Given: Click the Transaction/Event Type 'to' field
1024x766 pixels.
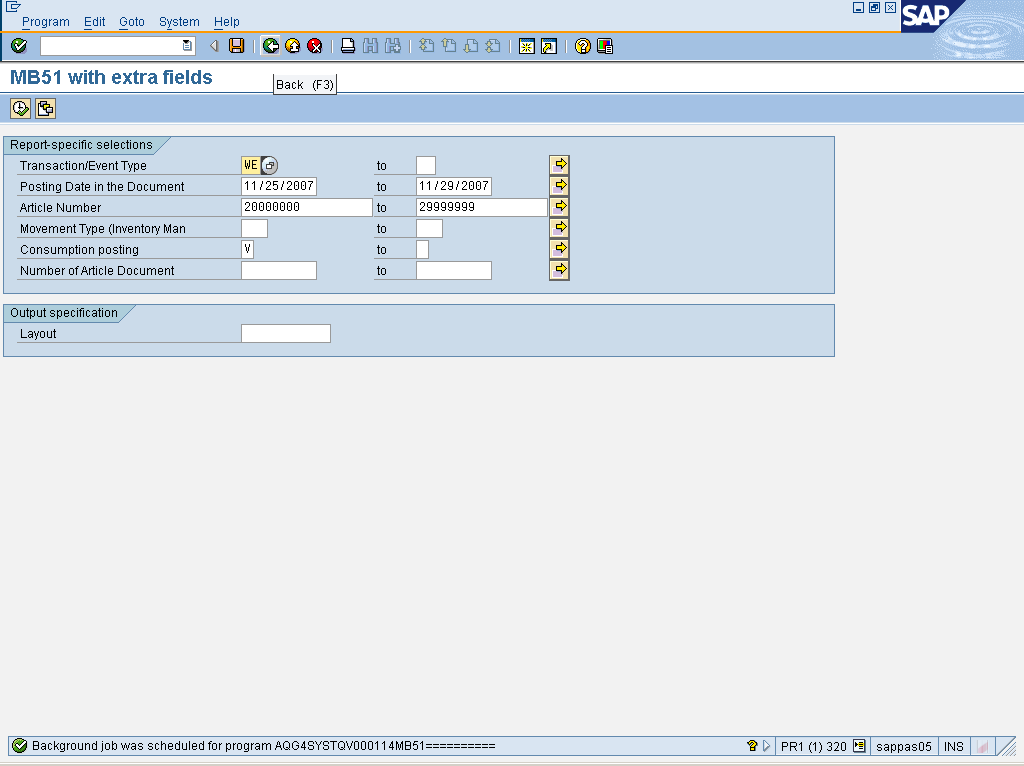Looking at the screenshot, I should (x=426, y=166).
